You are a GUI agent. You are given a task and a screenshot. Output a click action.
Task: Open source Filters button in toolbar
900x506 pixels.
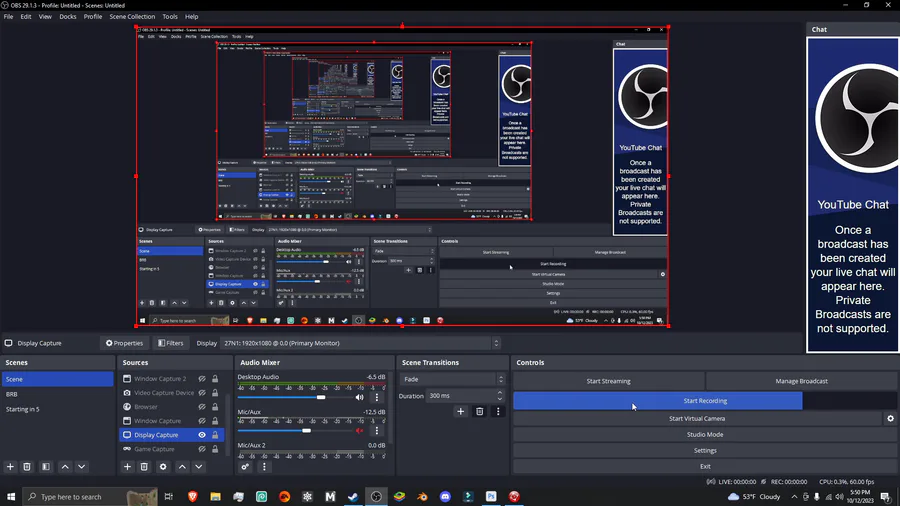click(170, 343)
